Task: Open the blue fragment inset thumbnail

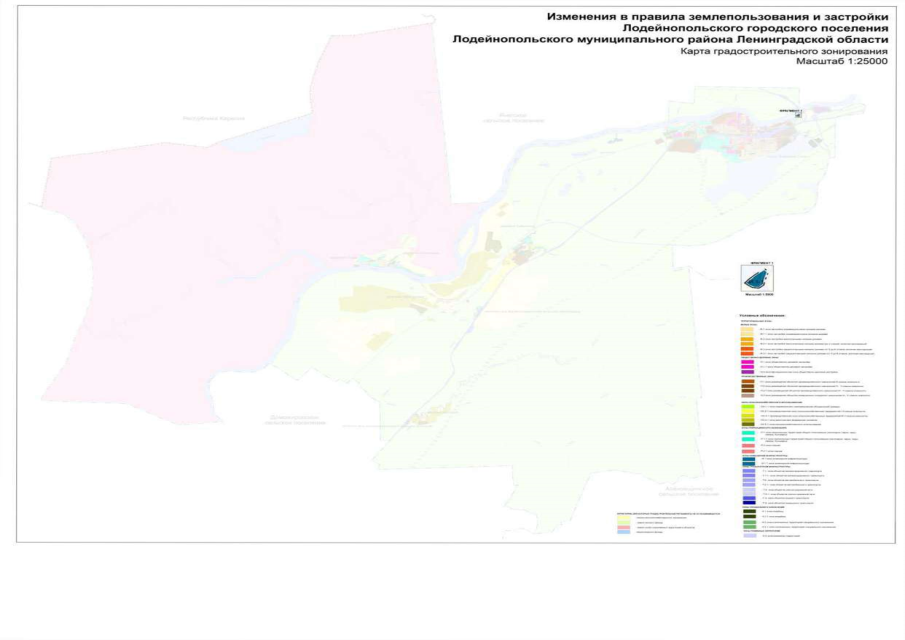Action: click(755, 278)
